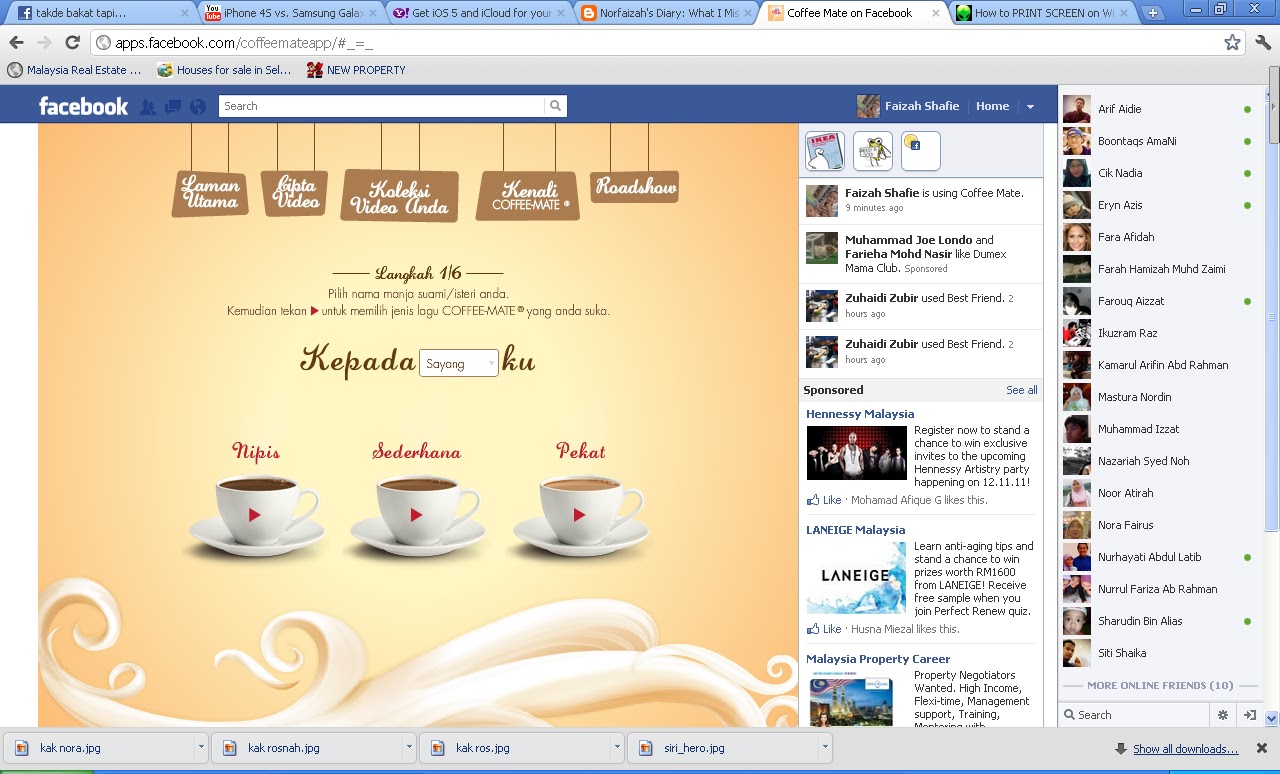
Task: Open kak nora.jpg download options arrow
Action: click(201, 747)
